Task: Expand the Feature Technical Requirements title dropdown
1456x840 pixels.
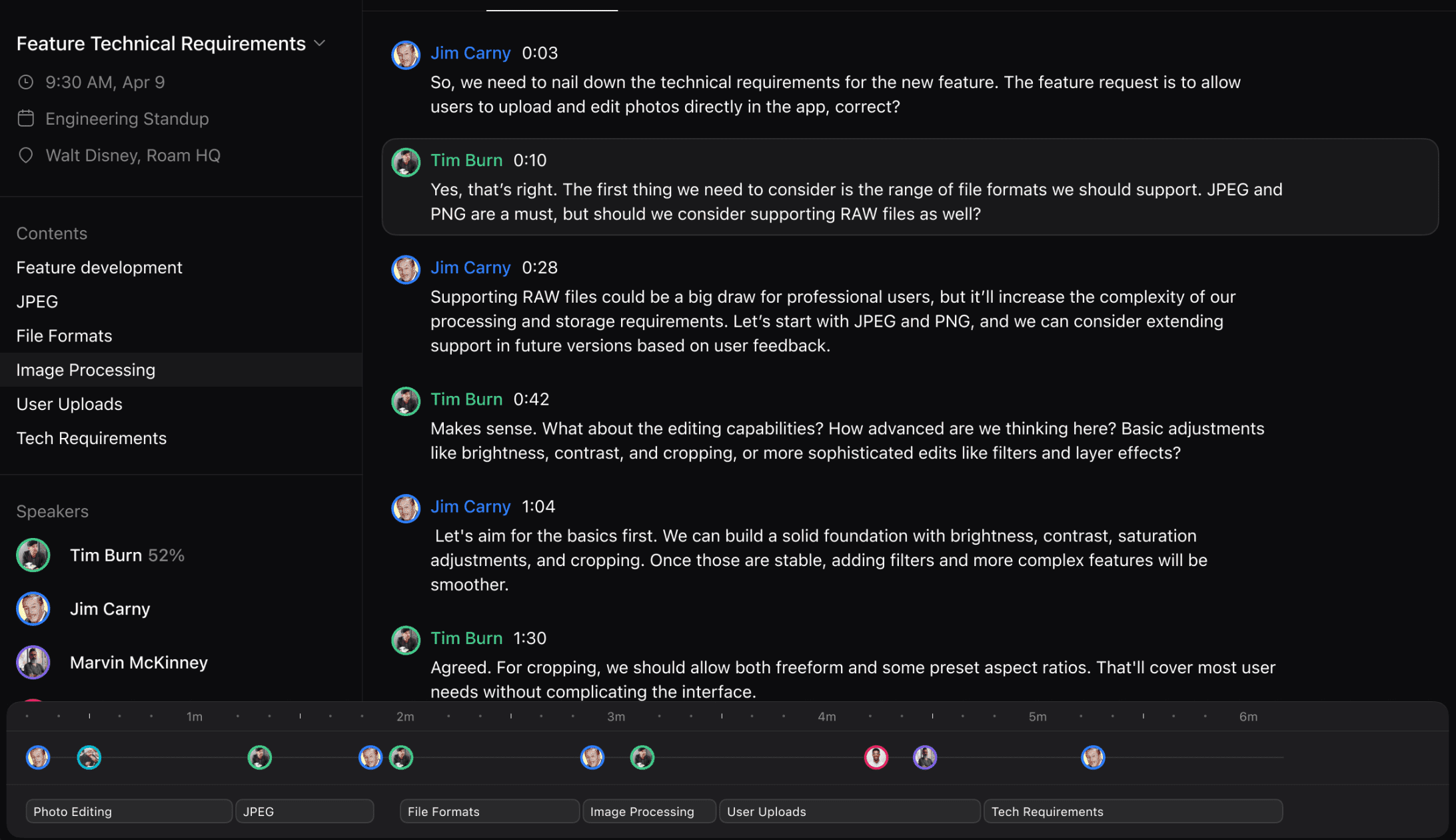Action: [x=320, y=43]
